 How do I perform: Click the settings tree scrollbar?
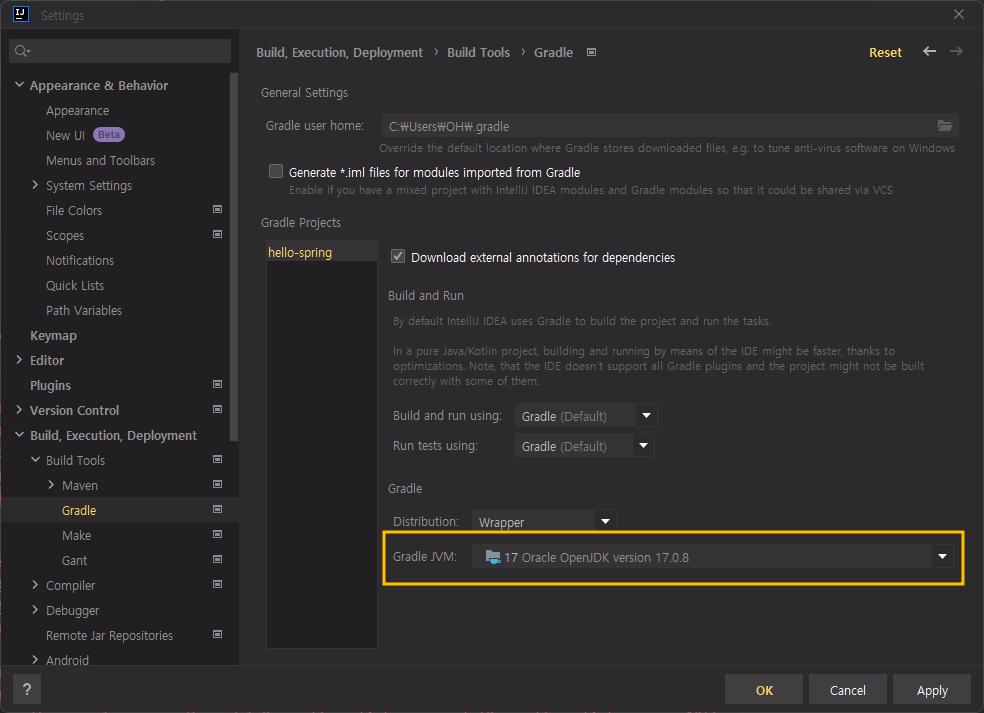(234, 257)
